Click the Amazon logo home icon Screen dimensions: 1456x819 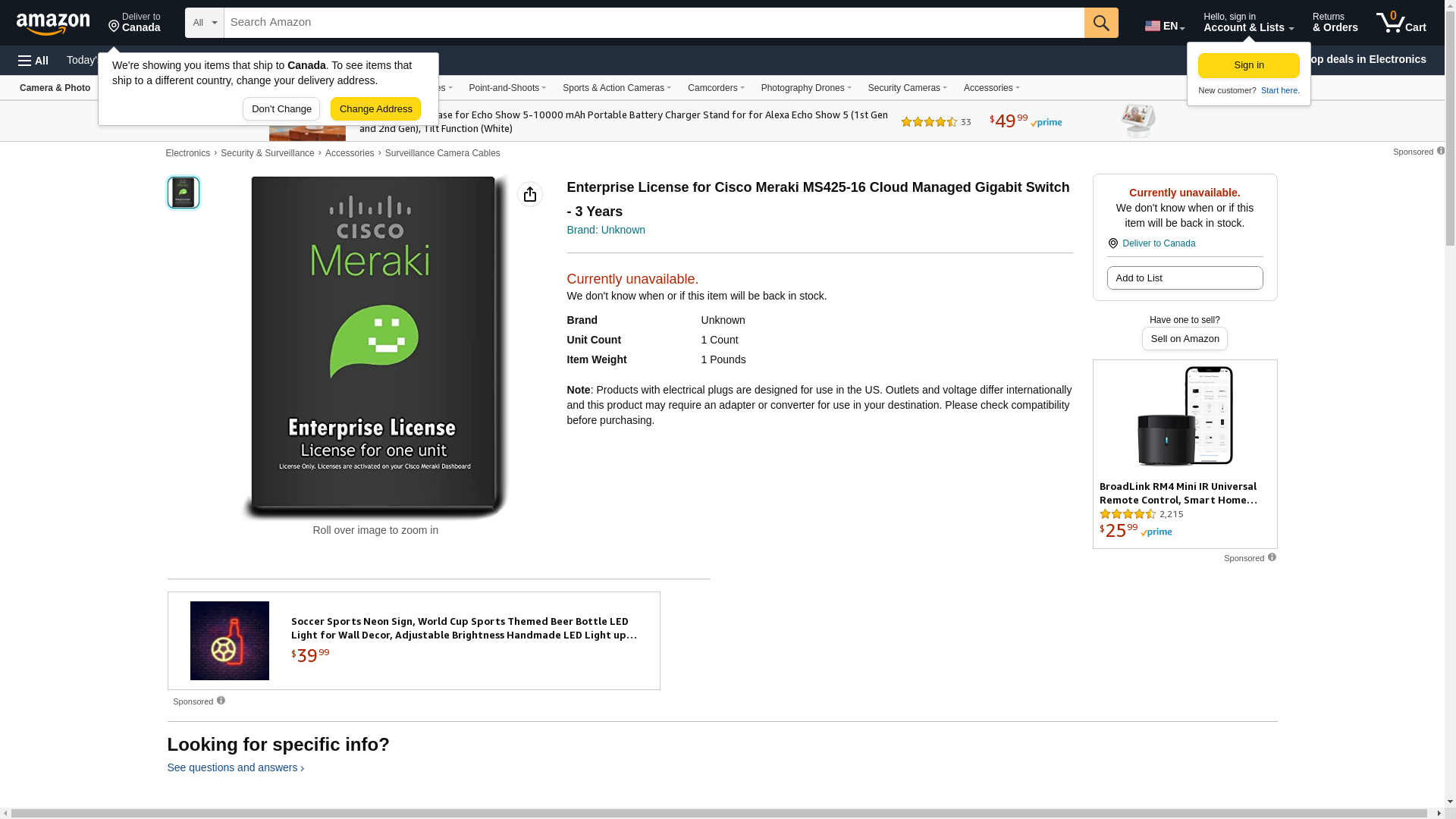pyautogui.click(x=53, y=24)
